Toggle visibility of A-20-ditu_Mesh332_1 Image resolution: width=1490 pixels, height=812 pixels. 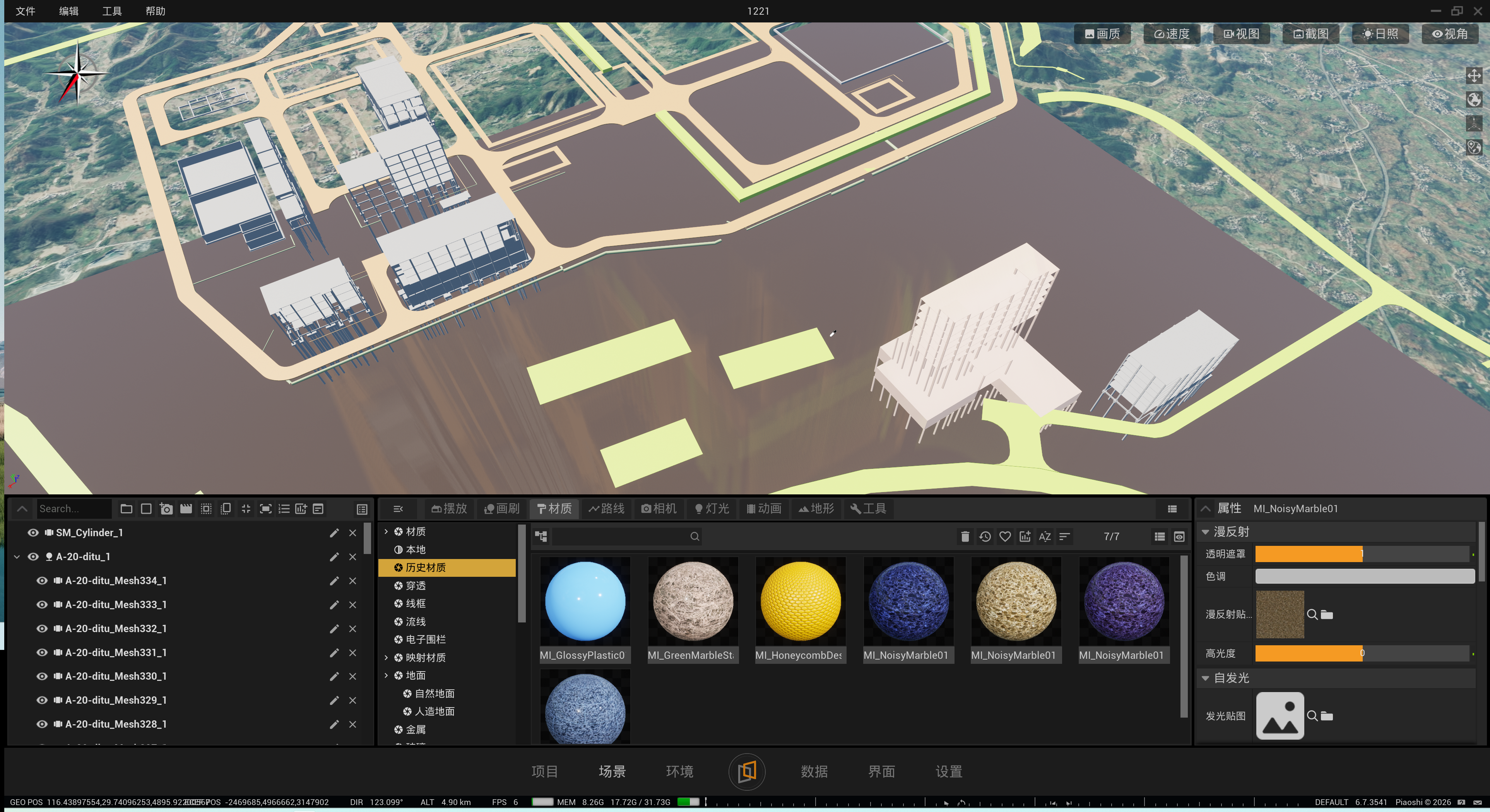tap(42, 628)
